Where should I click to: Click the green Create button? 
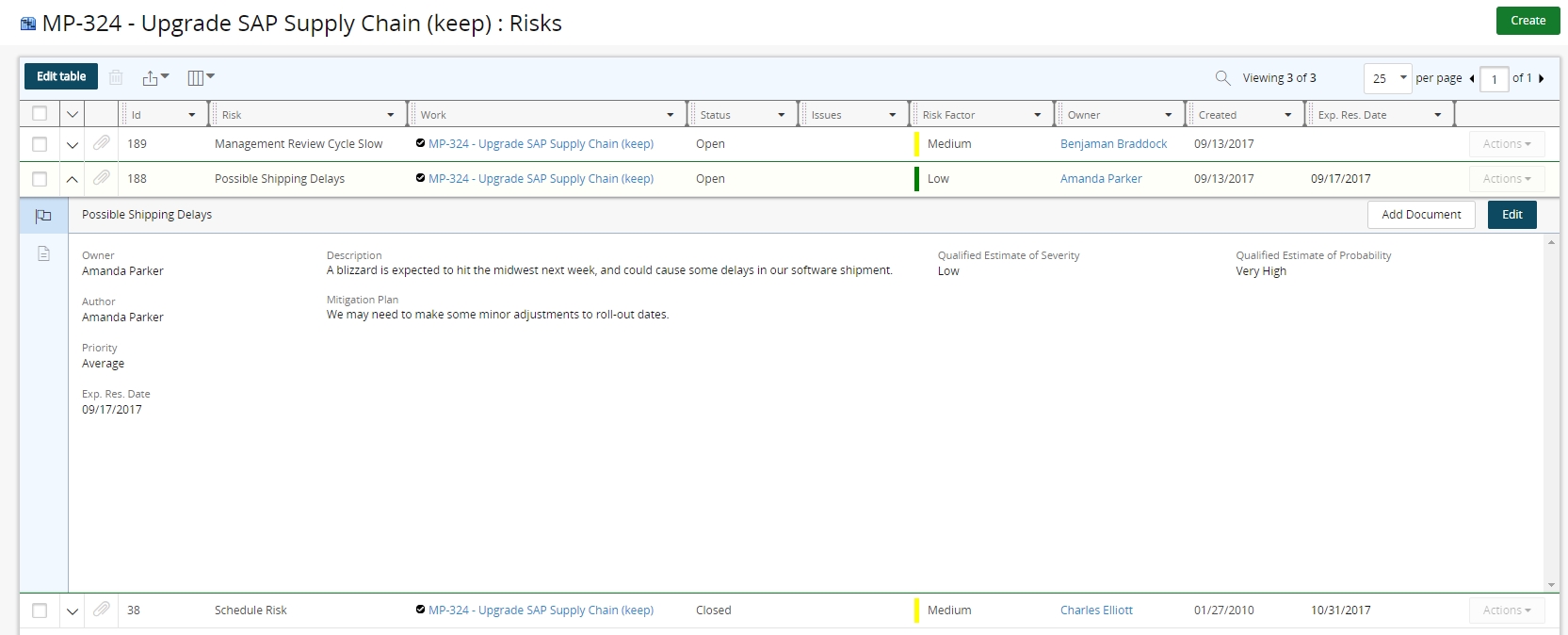tap(1528, 21)
